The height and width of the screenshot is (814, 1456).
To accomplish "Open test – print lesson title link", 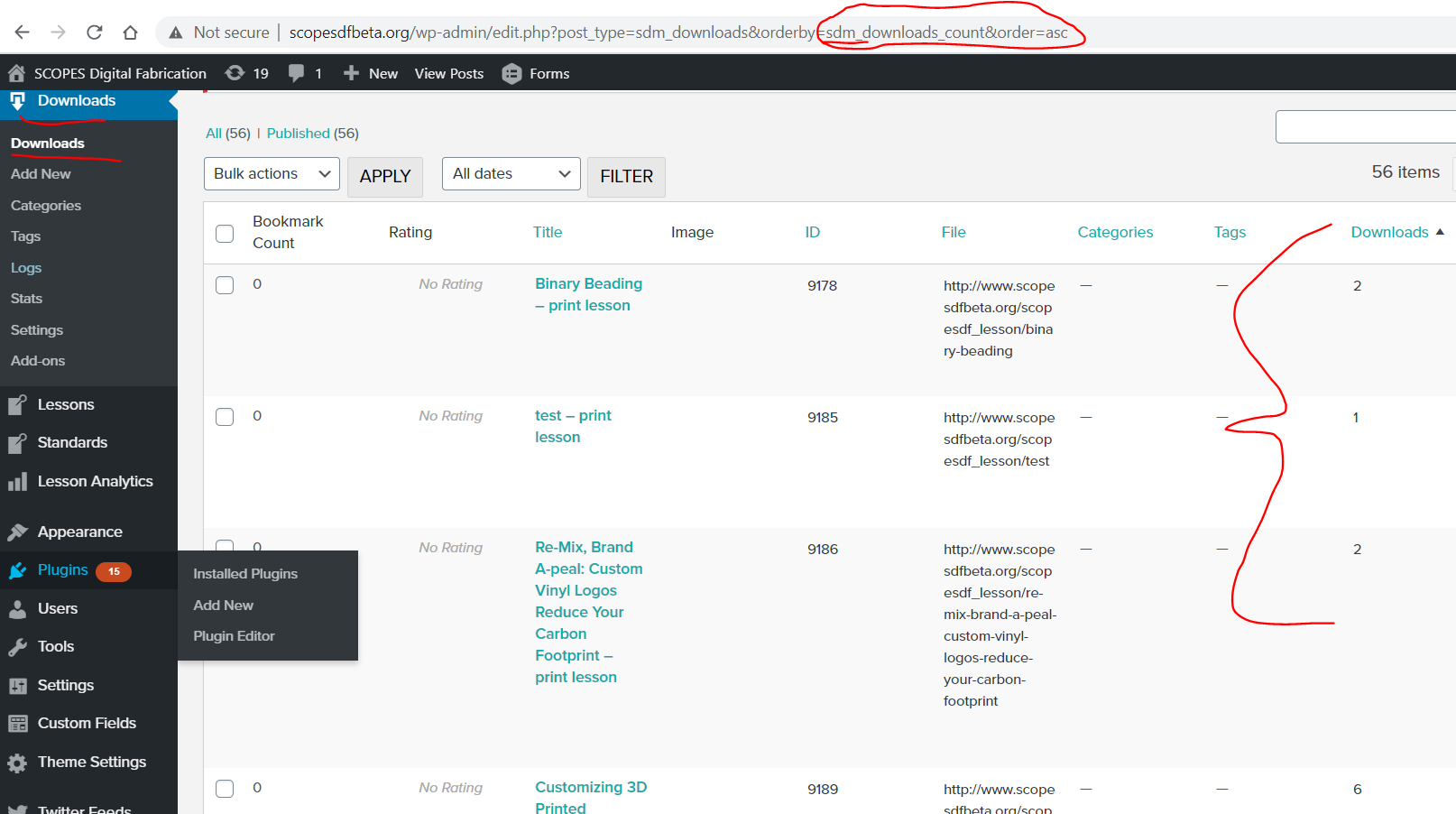I will coord(573,427).
